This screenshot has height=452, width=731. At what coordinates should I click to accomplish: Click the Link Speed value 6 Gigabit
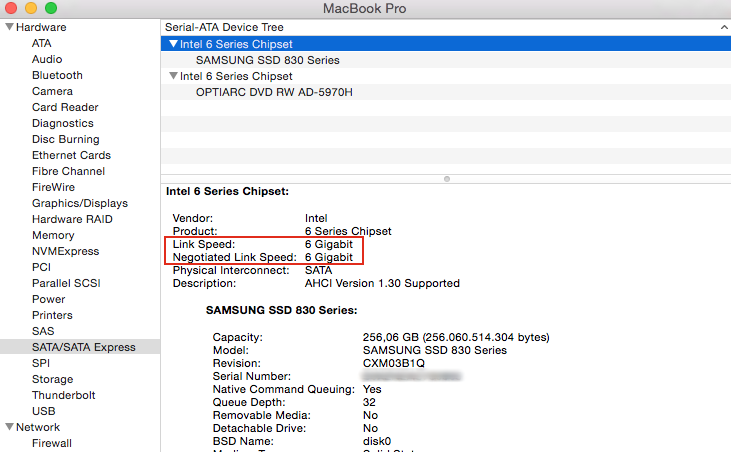pos(329,244)
